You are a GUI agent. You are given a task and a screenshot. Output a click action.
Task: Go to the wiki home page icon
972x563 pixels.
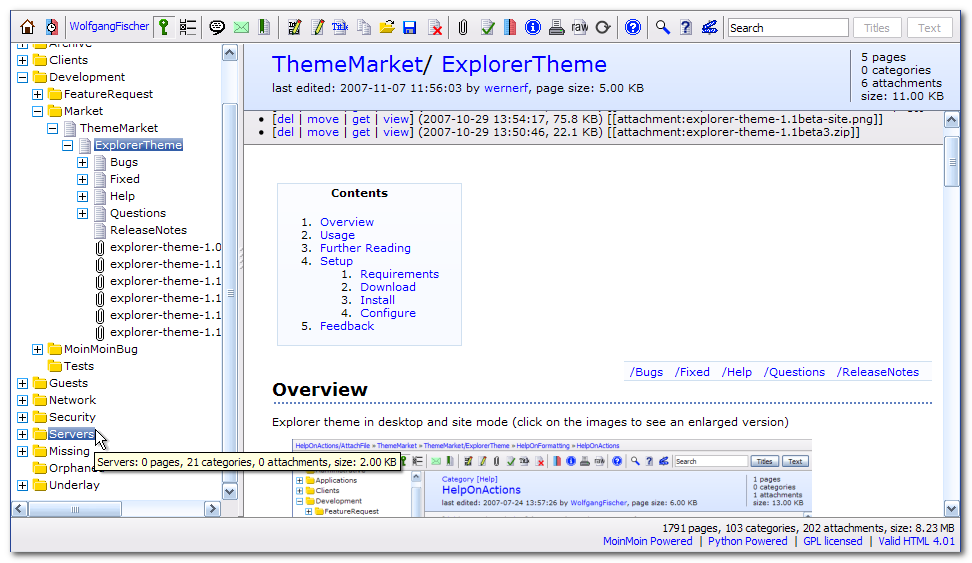[27, 28]
